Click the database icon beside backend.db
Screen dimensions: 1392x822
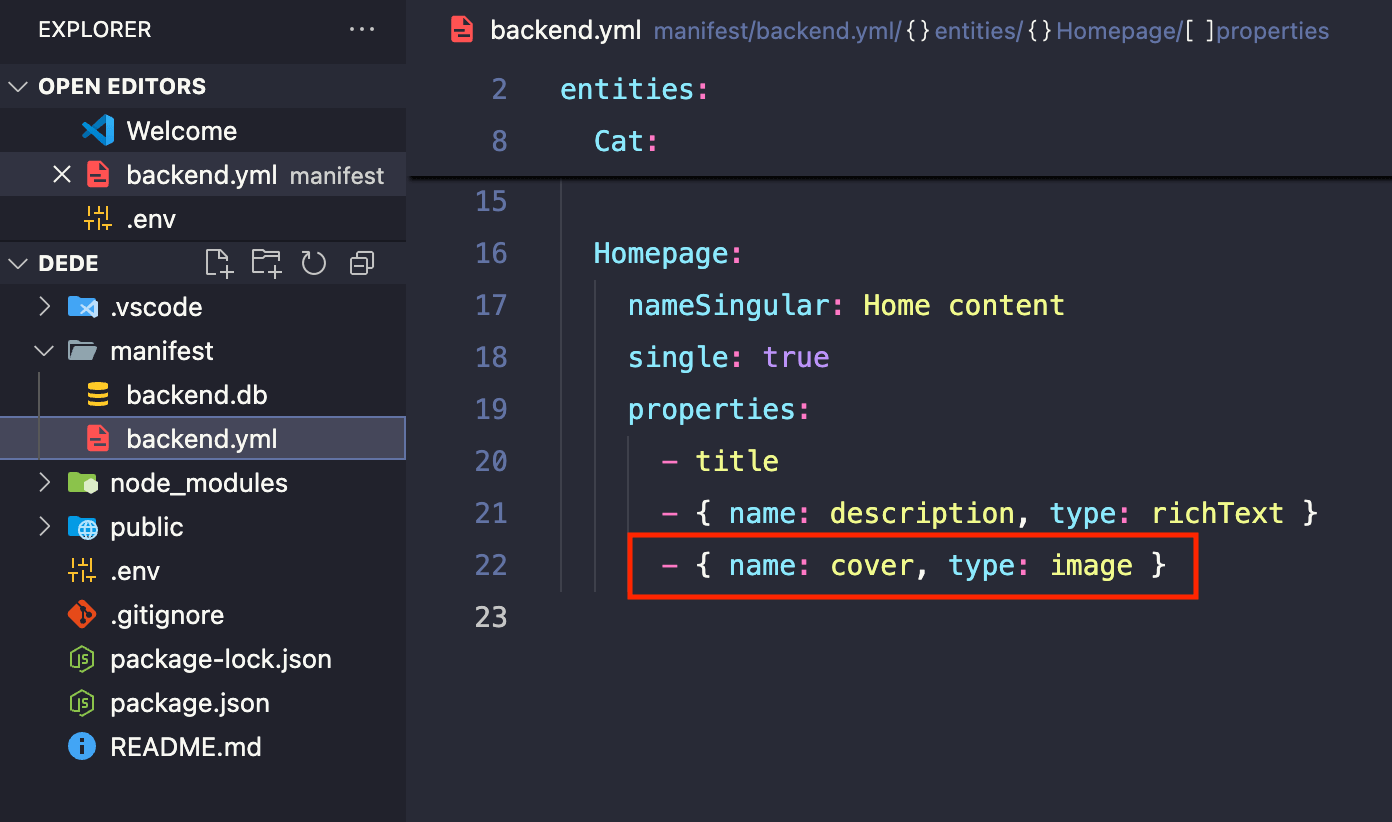tap(97, 394)
